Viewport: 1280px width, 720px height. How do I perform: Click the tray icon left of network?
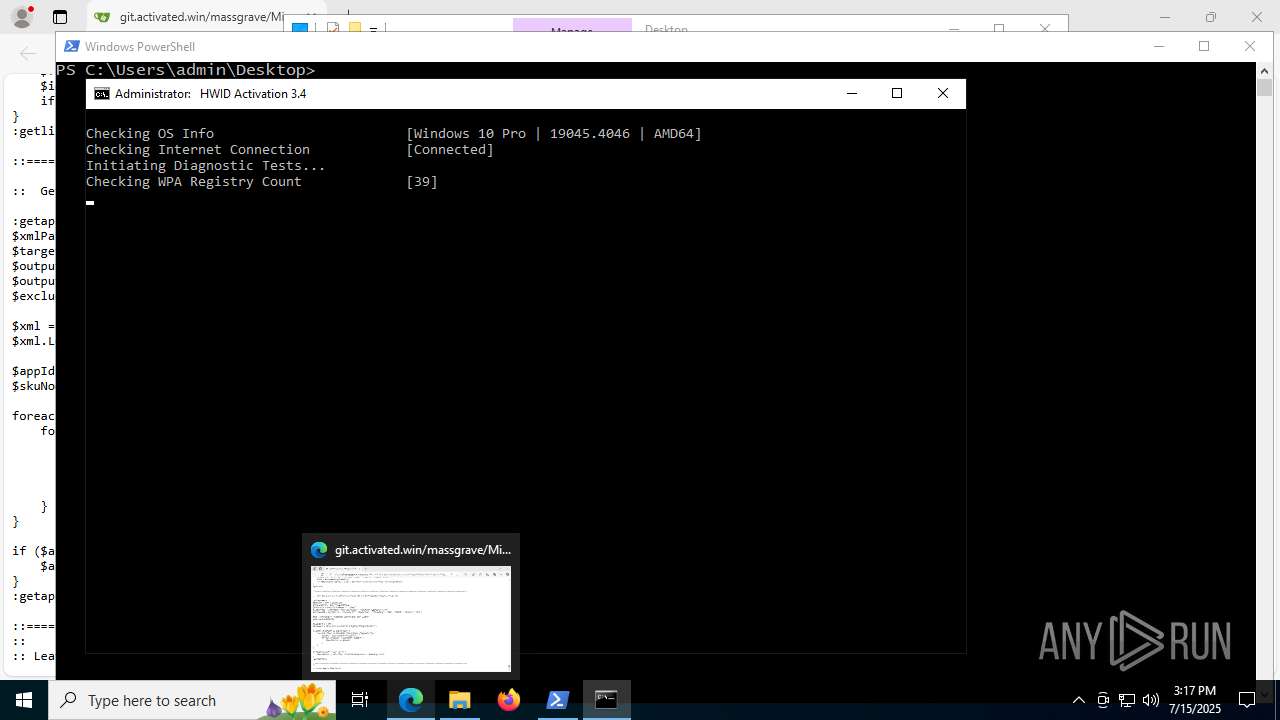click(x=1103, y=700)
